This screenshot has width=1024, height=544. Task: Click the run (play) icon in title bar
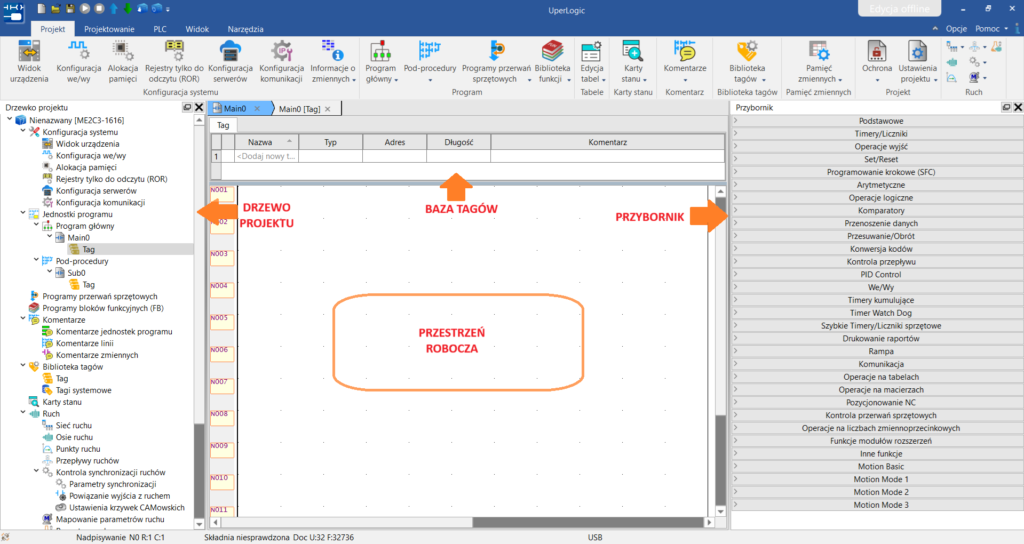click(x=85, y=8)
